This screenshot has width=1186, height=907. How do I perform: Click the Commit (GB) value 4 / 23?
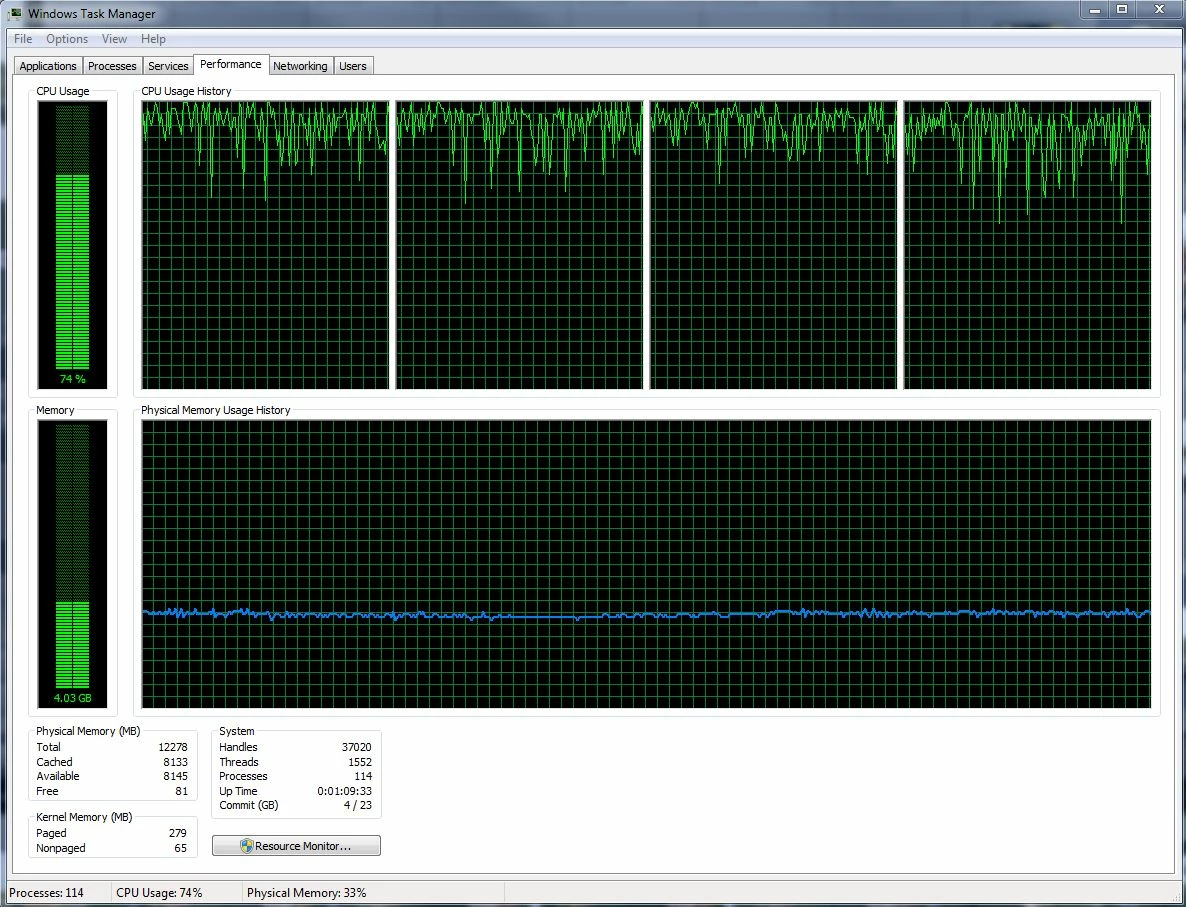pyautogui.click(x=358, y=805)
